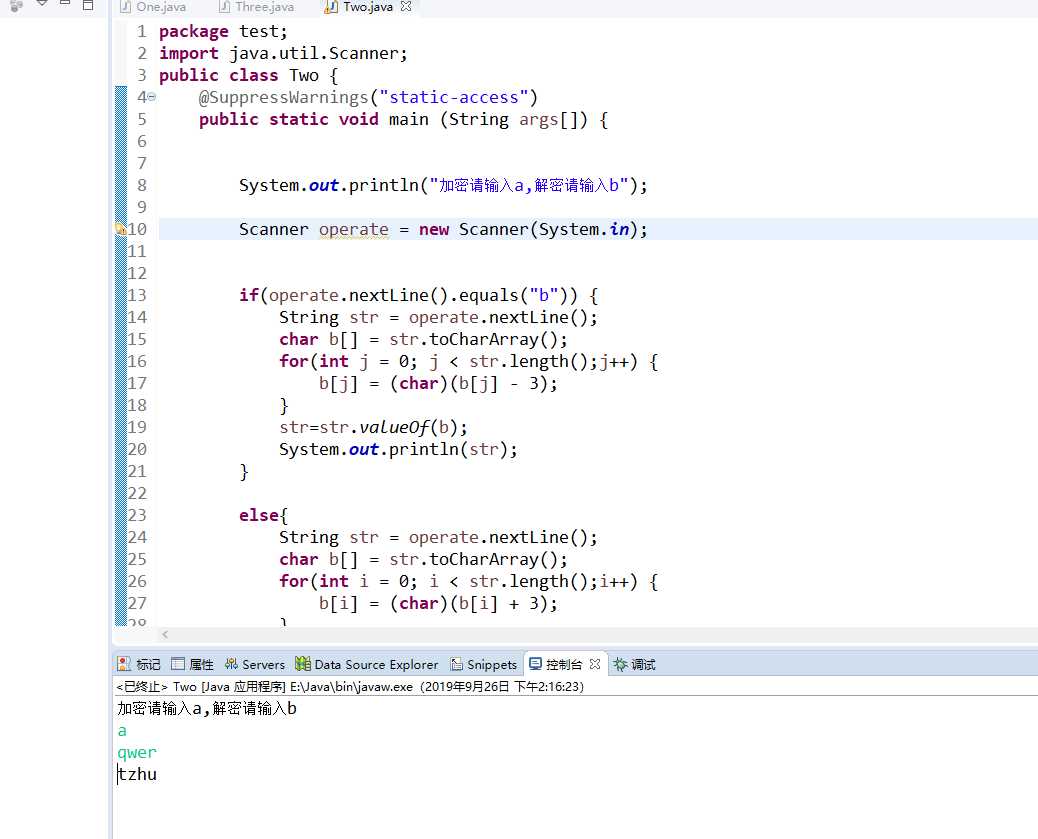Click 'public class Two {' line
This screenshot has width=1038, height=839.
tap(248, 75)
